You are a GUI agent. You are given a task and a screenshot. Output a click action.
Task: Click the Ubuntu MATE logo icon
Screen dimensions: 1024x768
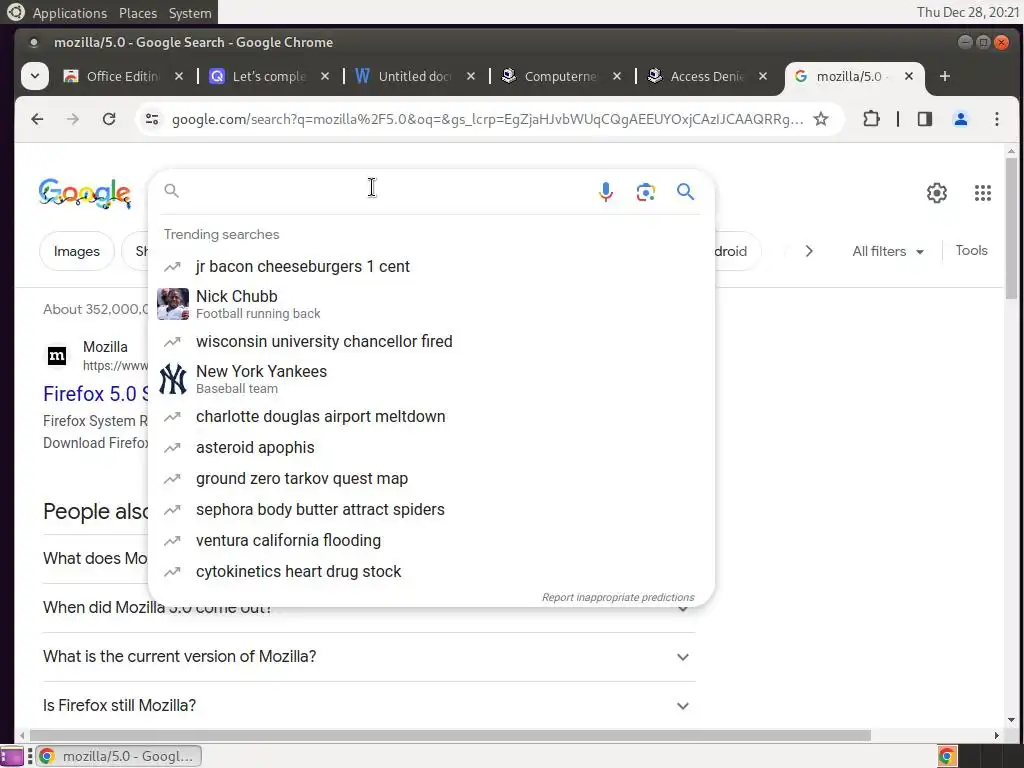point(15,12)
